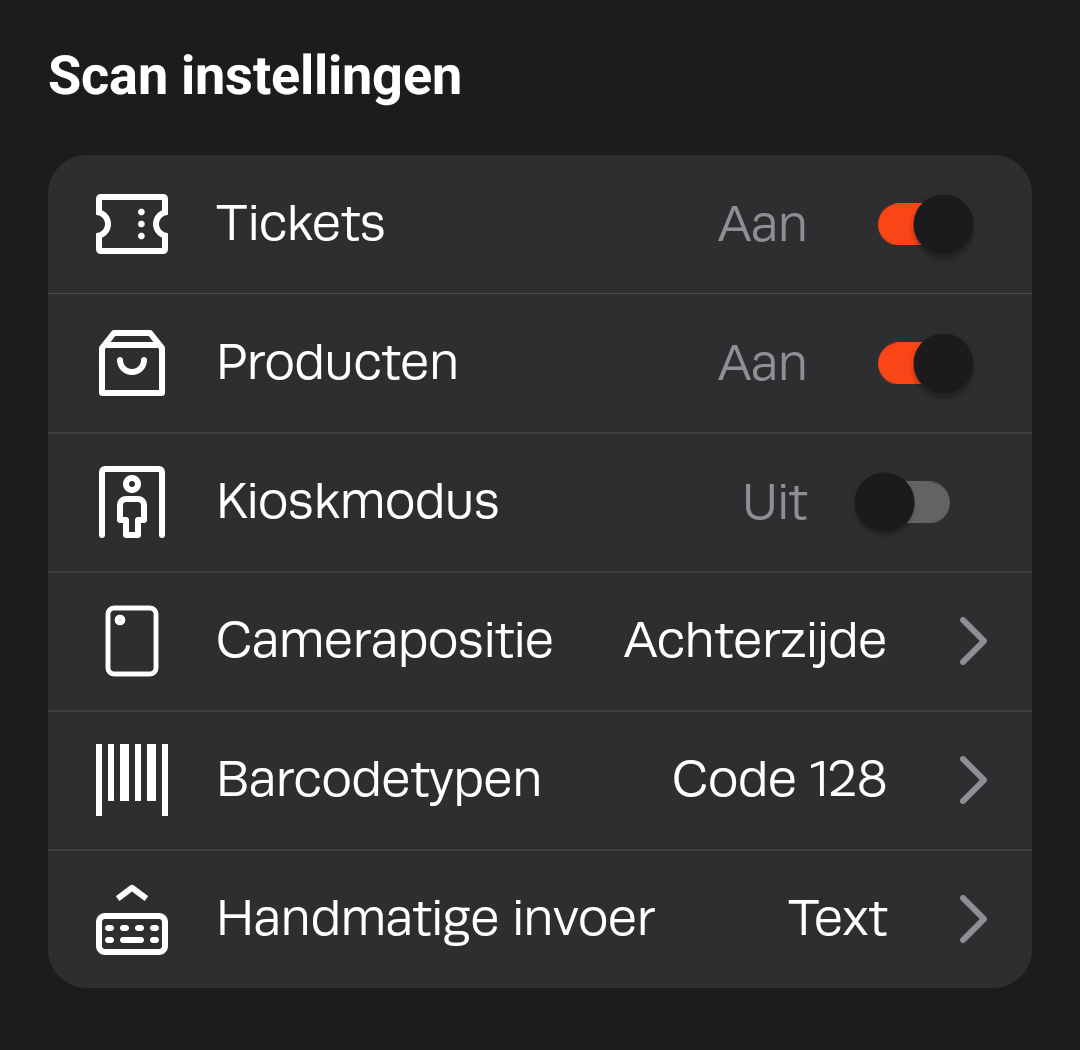Open Camerapositie options via chevron arrow
This screenshot has width=1080, height=1050.
point(973,641)
